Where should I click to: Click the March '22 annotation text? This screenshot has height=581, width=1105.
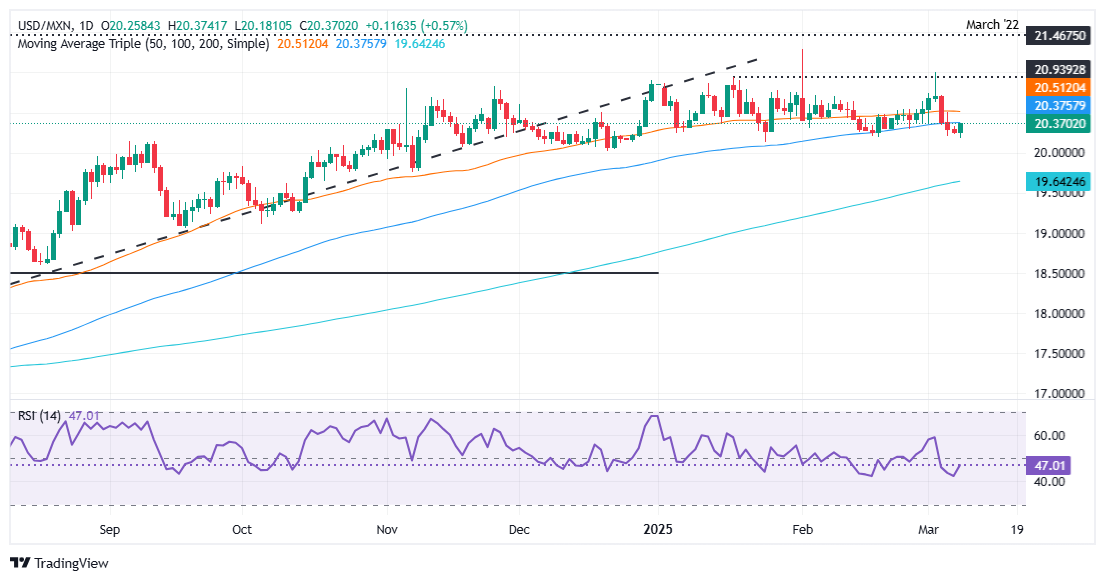(x=994, y=24)
